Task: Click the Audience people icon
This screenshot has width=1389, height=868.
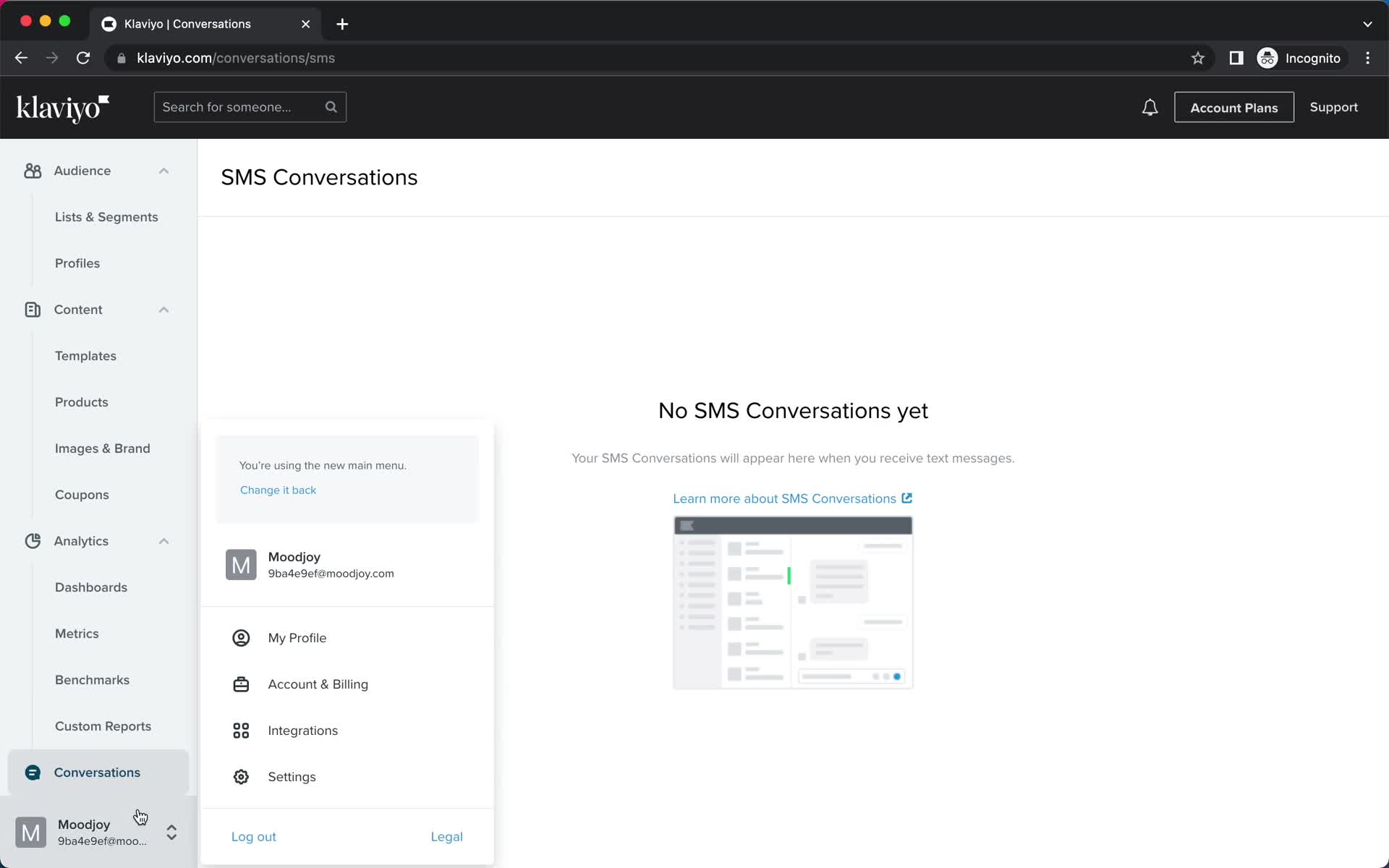Action: point(33,171)
